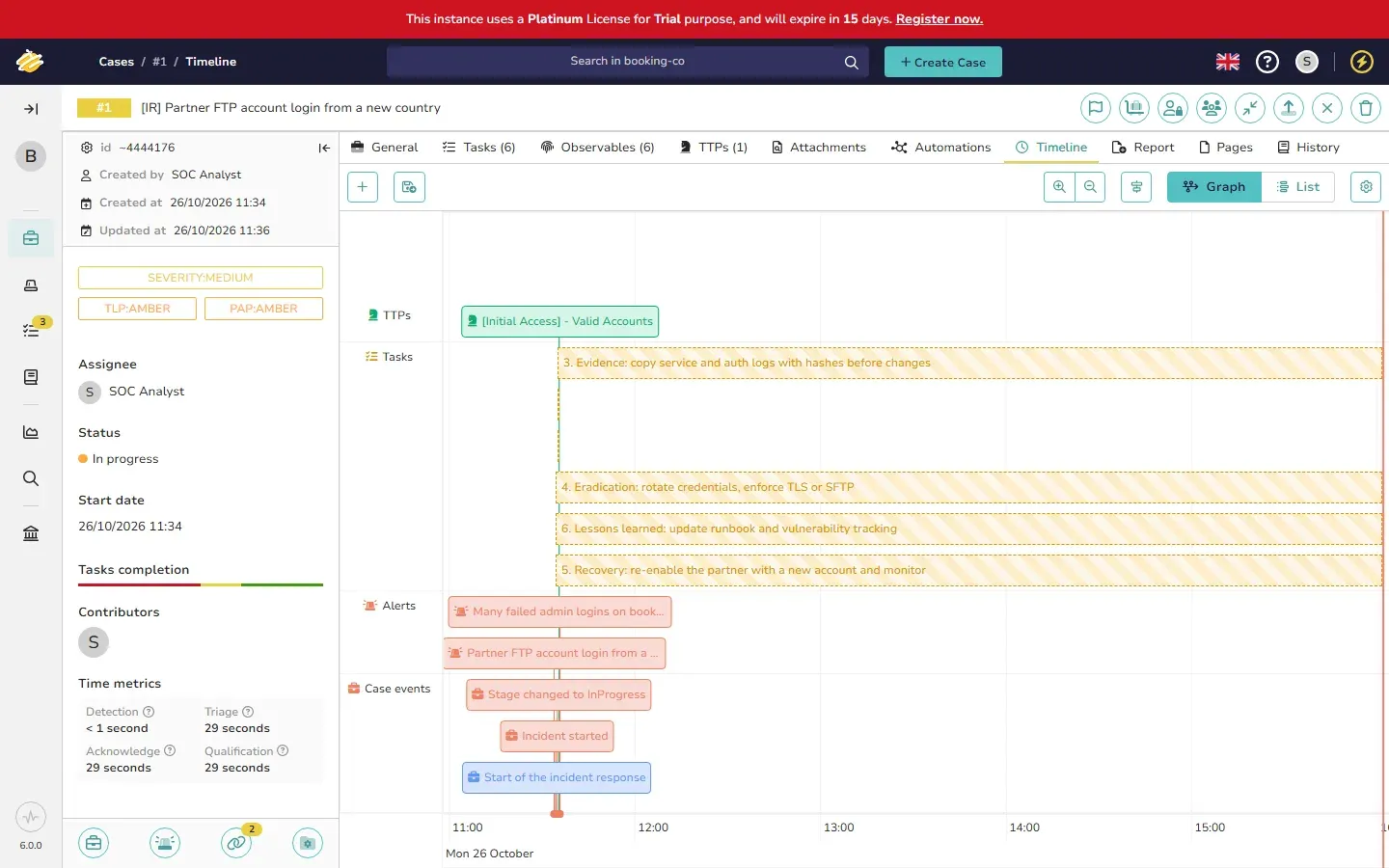1389x868 pixels.
Task: Click the Create Case button
Action: [943, 62]
